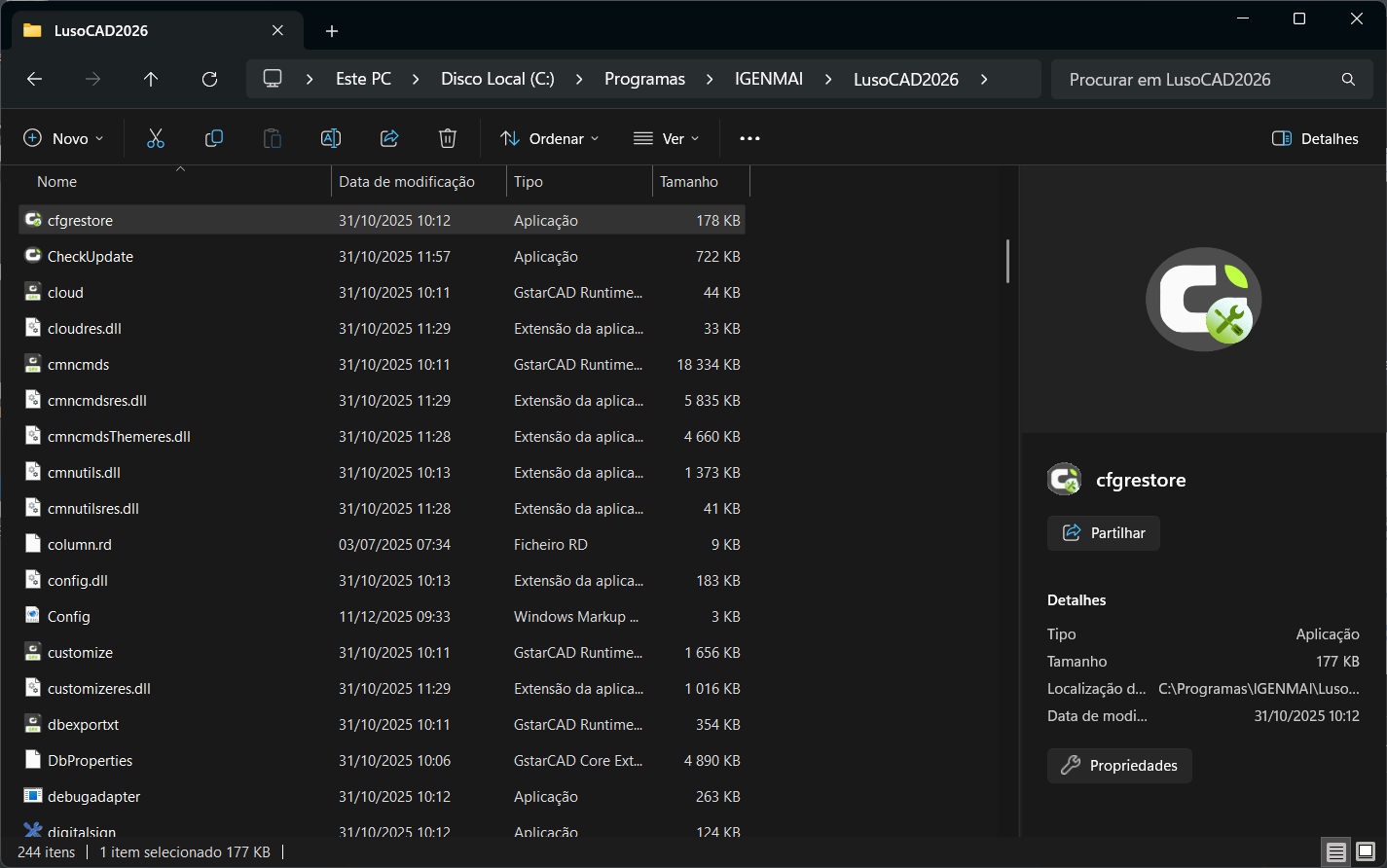Expand chevron after Este PC breadcrumb
1387x868 pixels.
(417, 79)
